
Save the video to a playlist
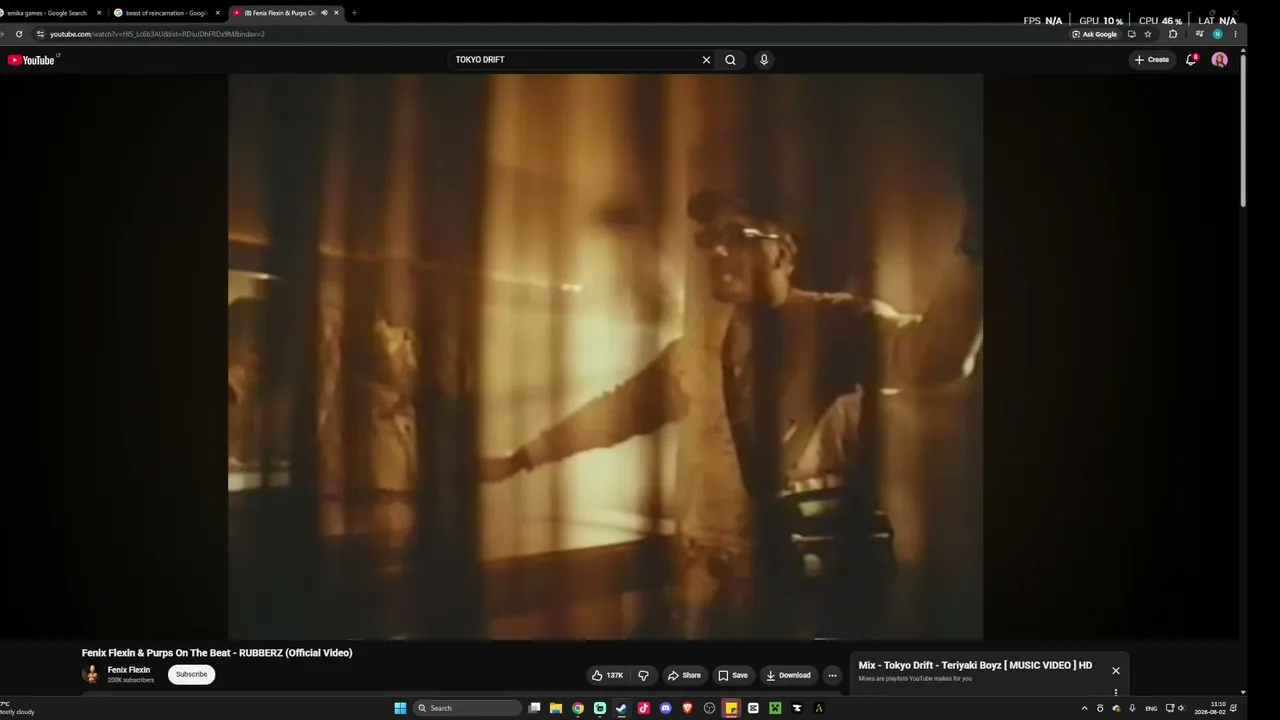tap(732, 675)
